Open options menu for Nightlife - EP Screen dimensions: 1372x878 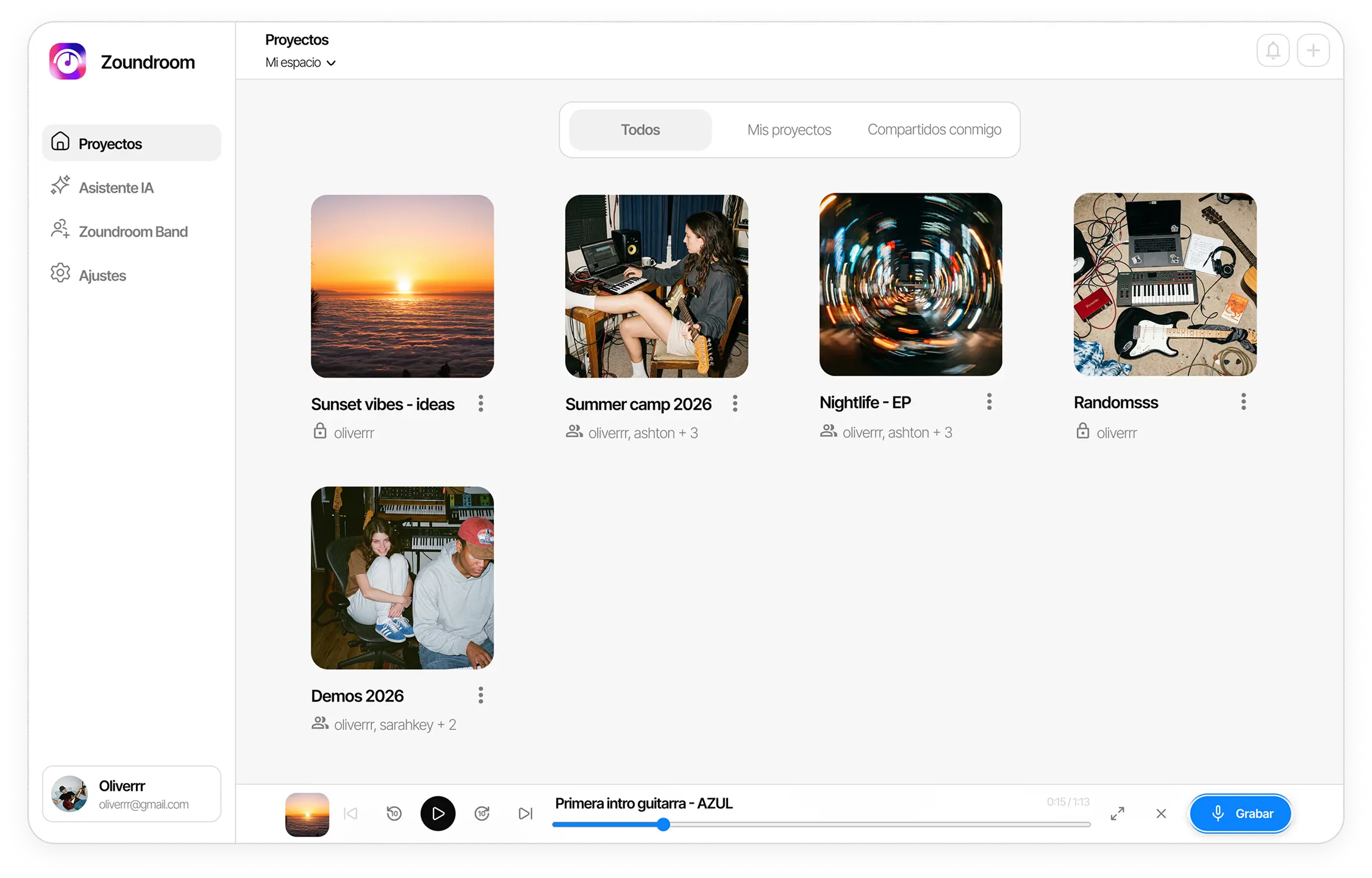(990, 401)
